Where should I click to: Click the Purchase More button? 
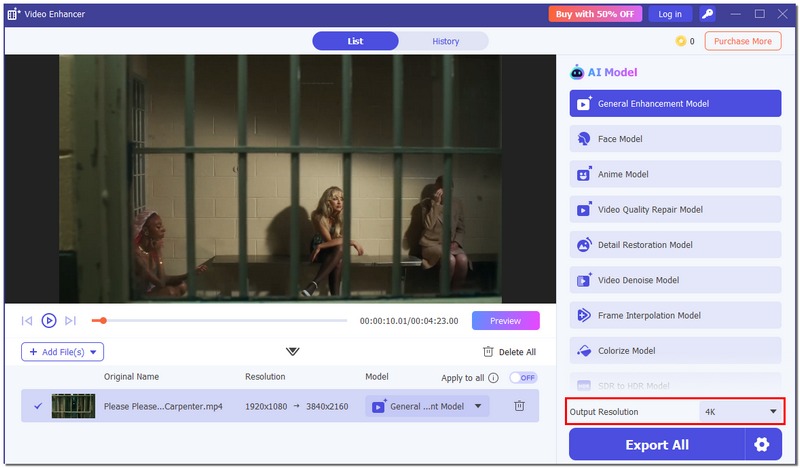click(742, 41)
